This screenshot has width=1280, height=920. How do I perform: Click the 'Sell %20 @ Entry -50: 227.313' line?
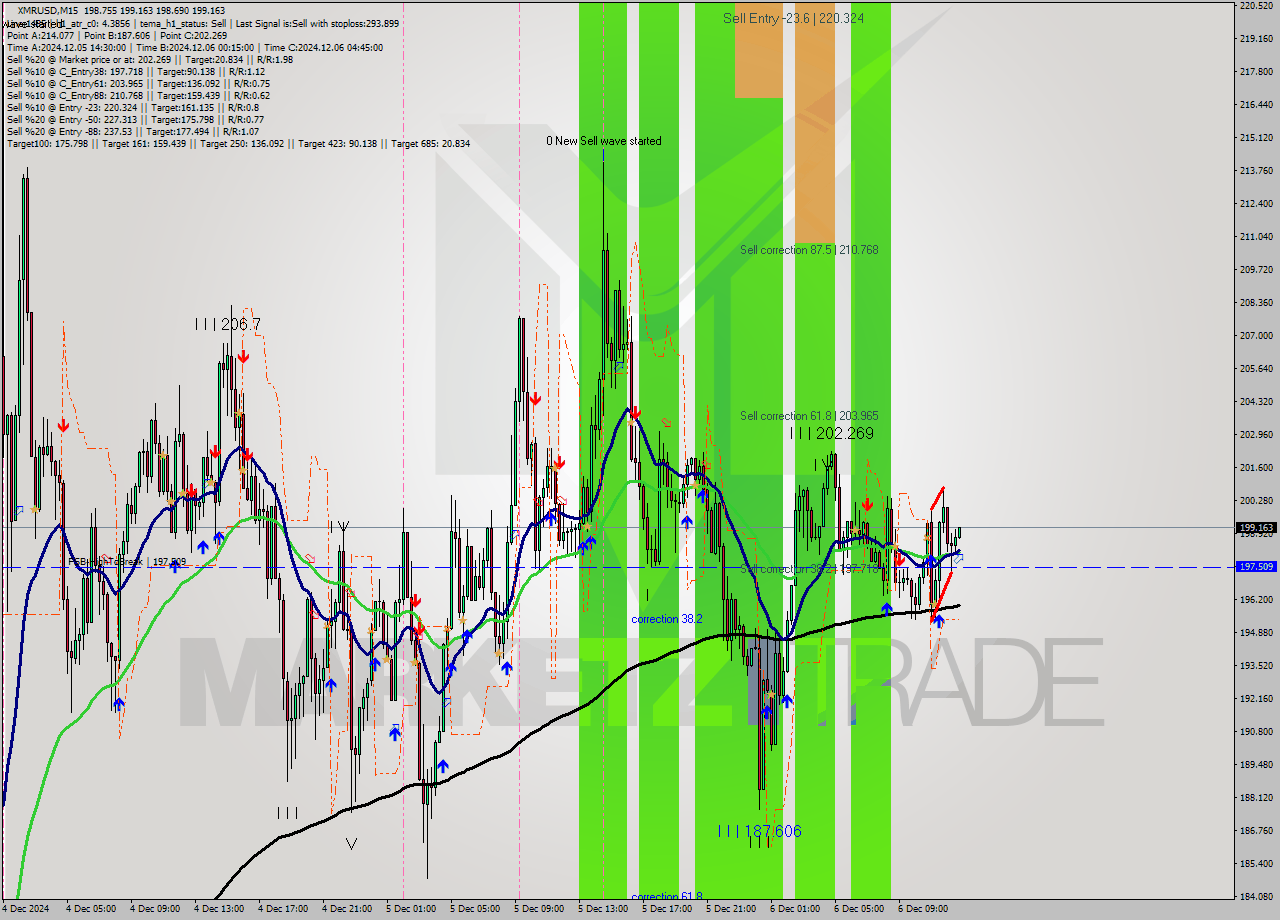pos(135,119)
